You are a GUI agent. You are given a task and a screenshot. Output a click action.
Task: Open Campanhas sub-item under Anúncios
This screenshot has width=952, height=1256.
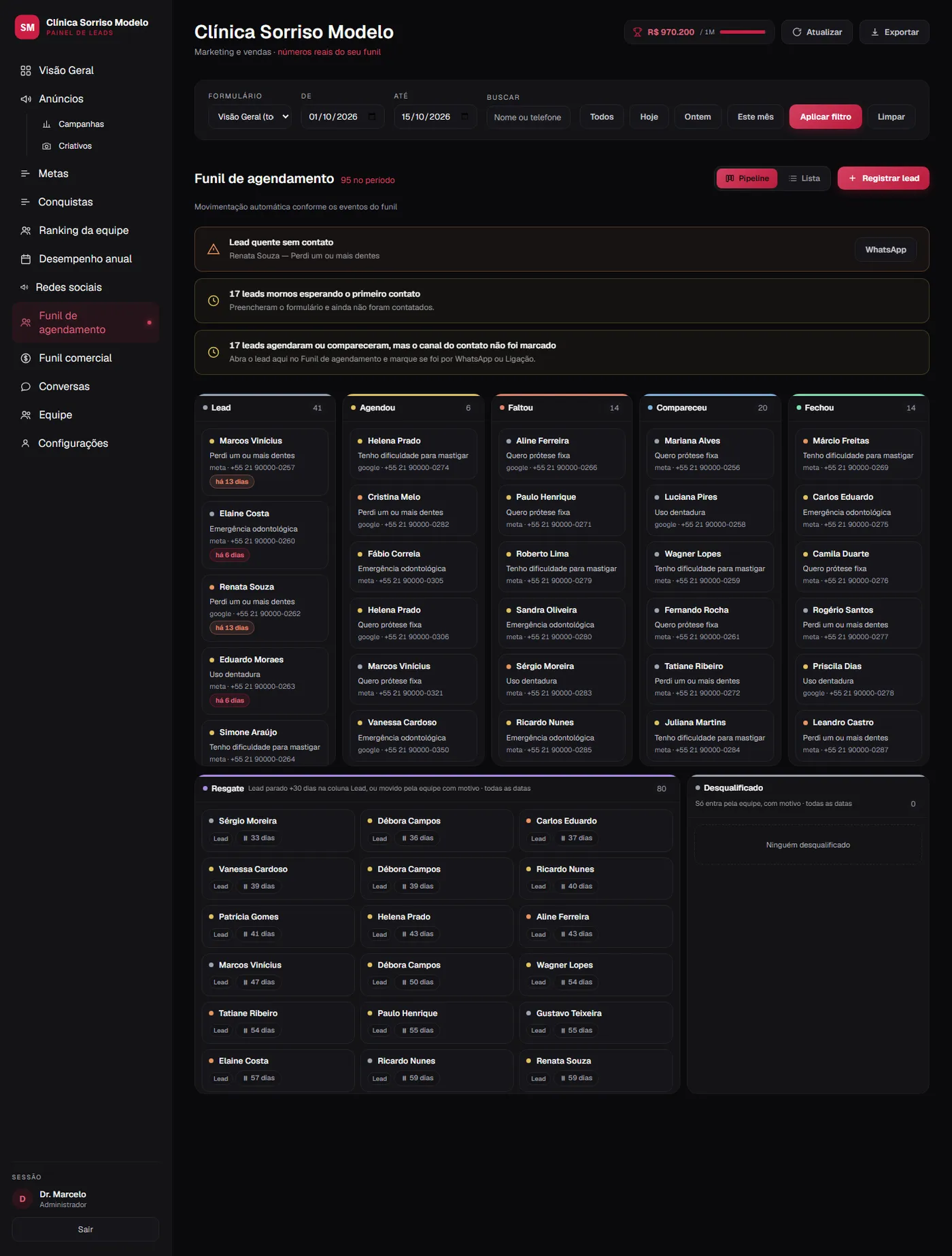click(81, 124)
